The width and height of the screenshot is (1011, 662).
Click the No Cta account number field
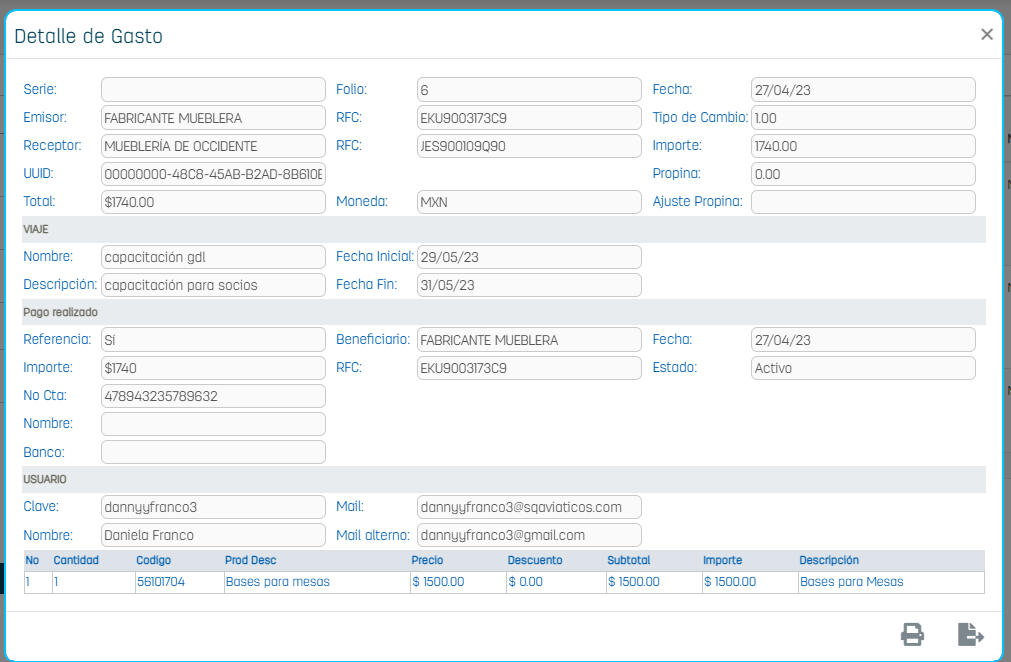click(x=213, y=396)
